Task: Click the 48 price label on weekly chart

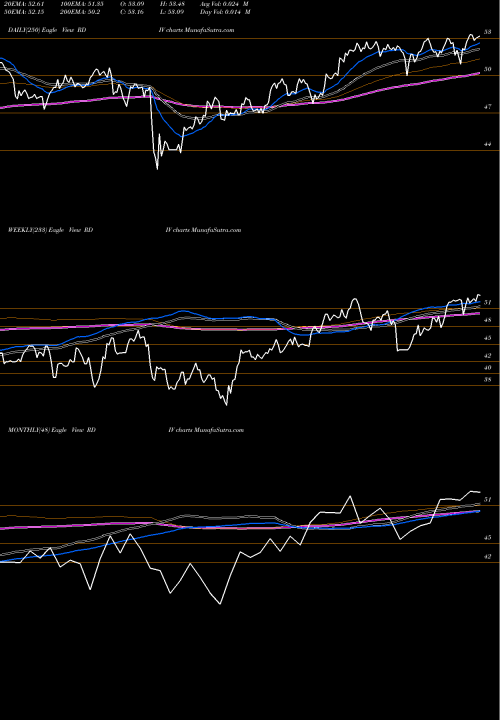Action: point(488,320)
